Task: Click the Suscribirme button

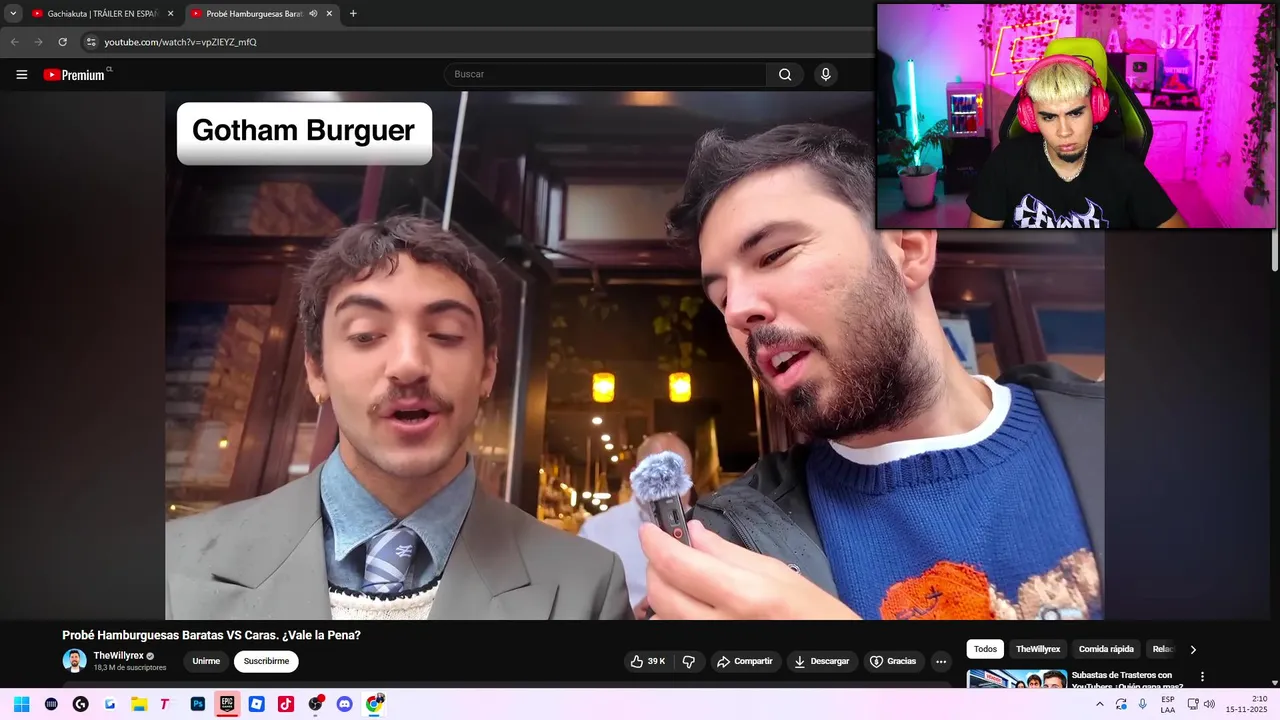Action: (266, 661)
